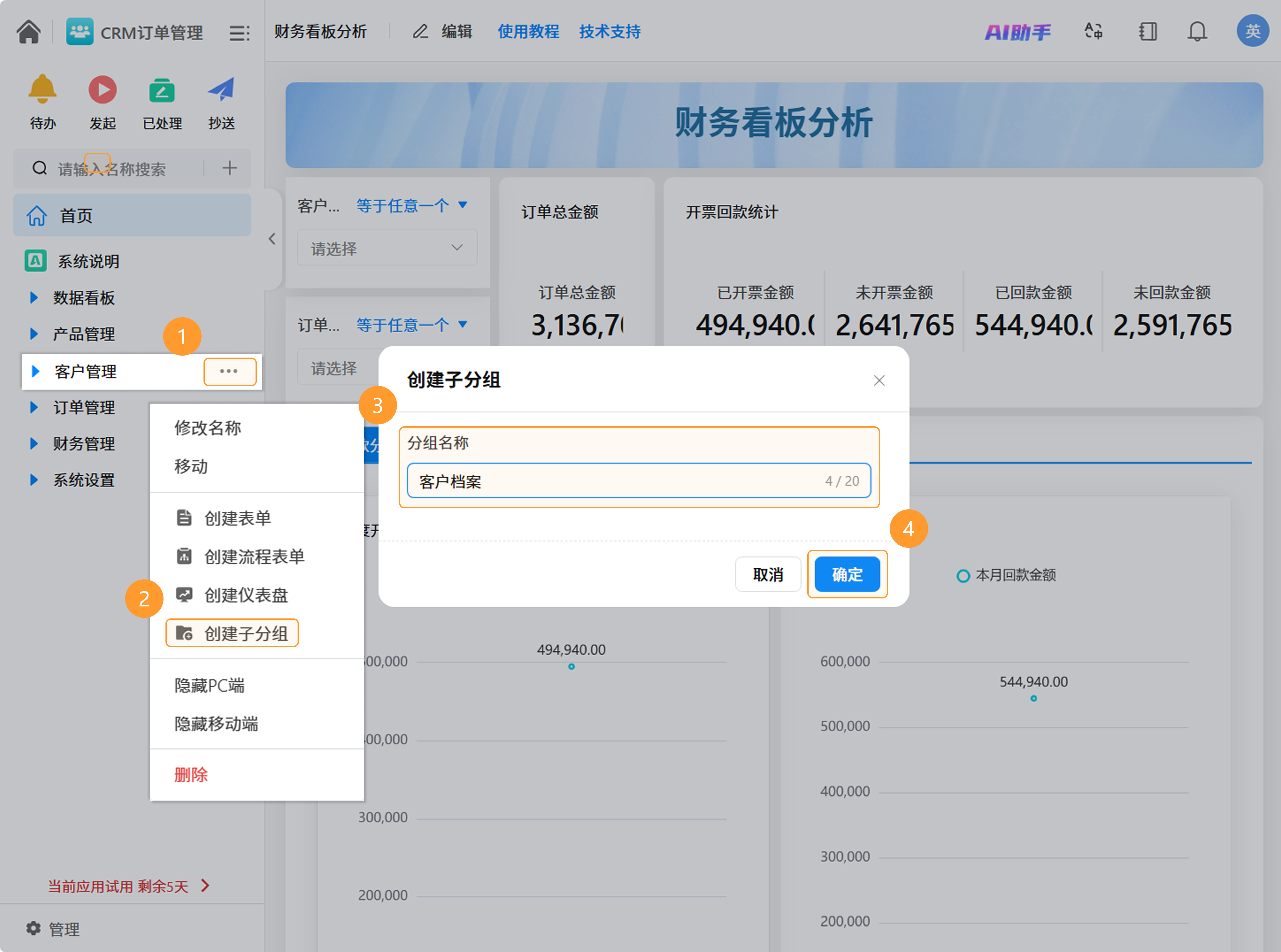1281x952 pixels.
Task: Click the 已开票金额 label
Action: coord(756,293)
